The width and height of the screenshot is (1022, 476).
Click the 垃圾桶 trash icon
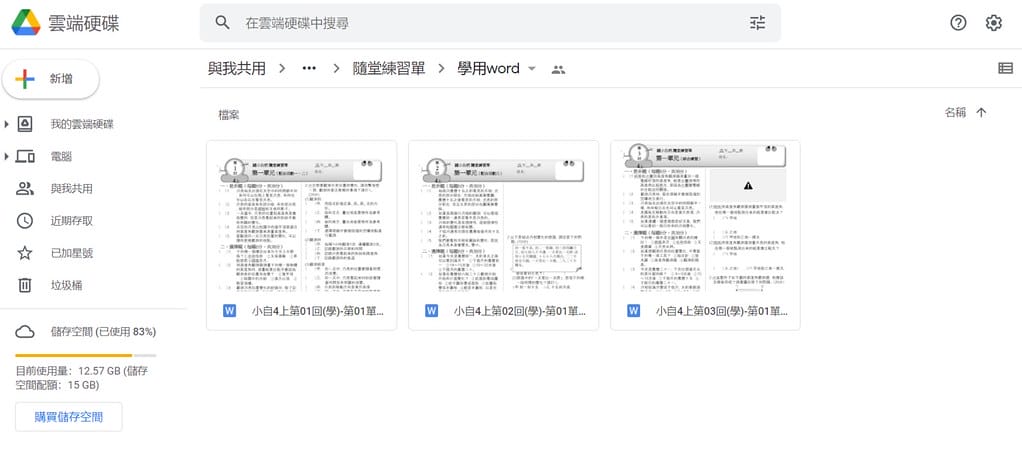coord(25,285)
